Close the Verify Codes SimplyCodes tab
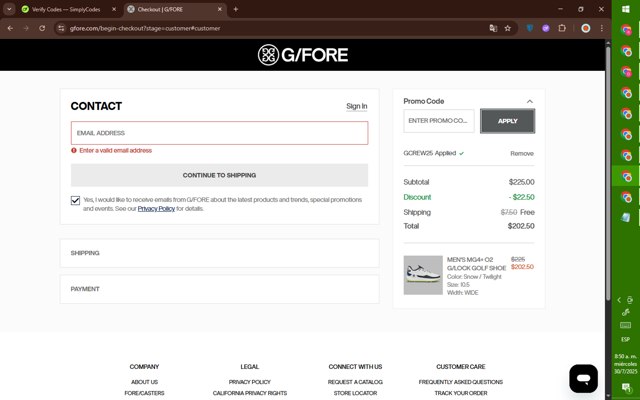 [114, 9]
